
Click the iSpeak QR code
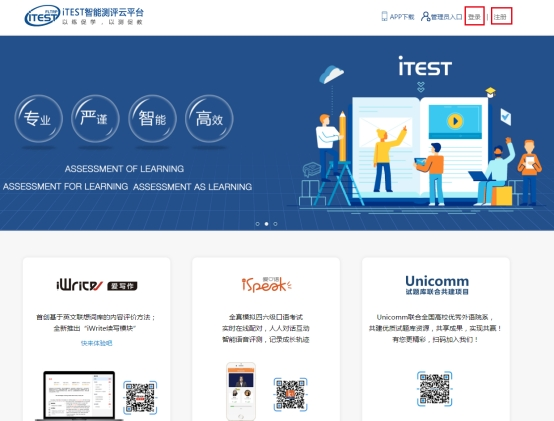(290, 395)
